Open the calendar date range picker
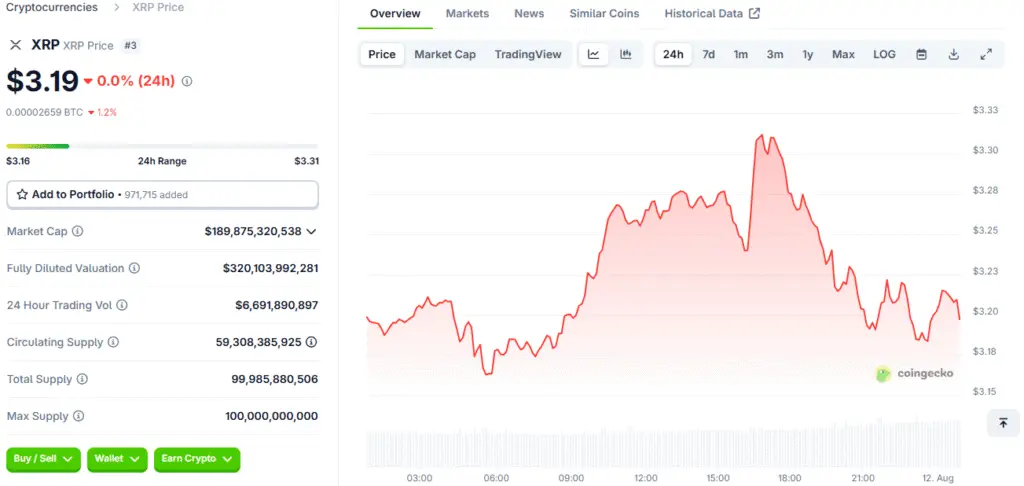This screenshot has width=1024, height=486. coord(921,55)
